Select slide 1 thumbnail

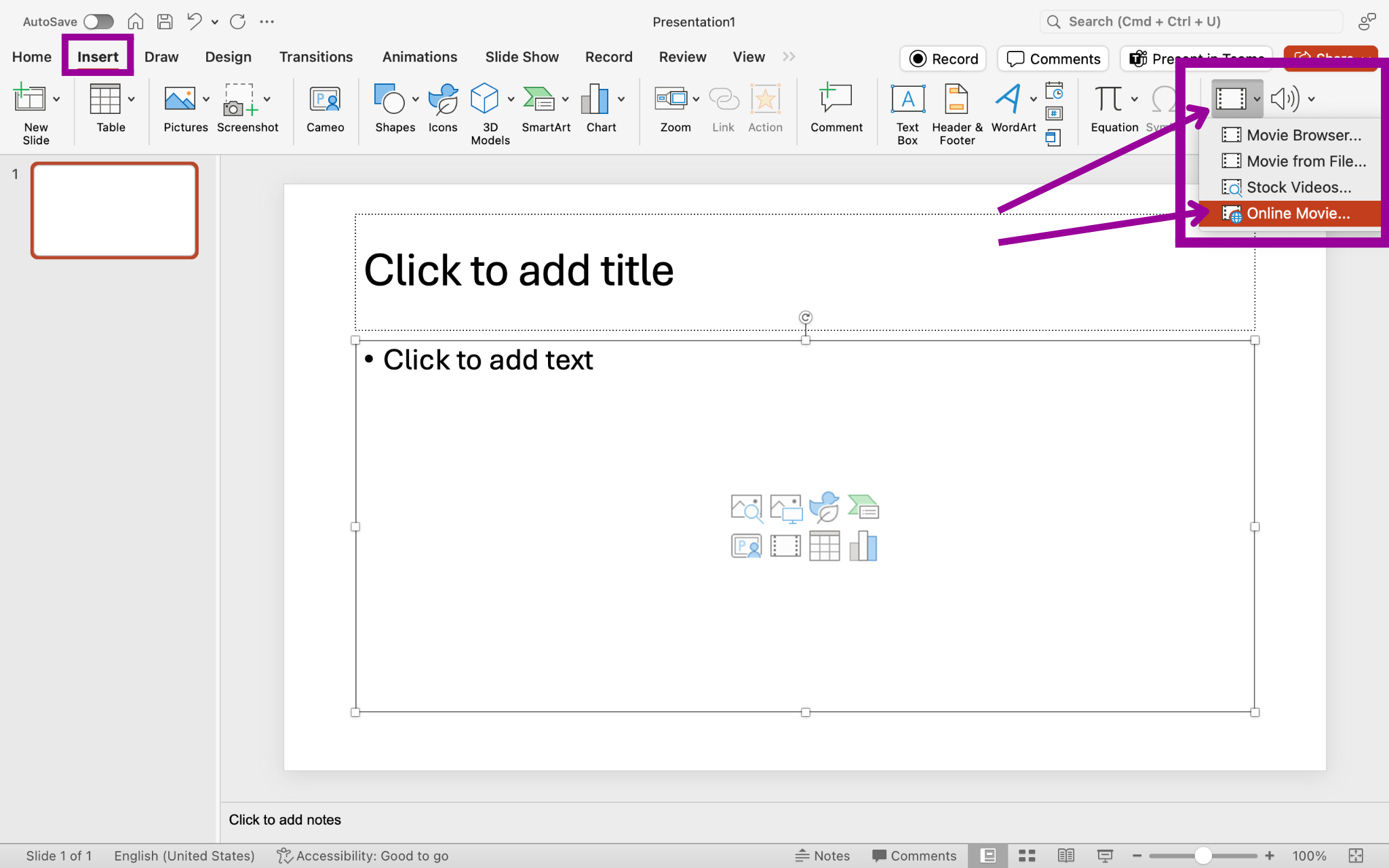click(x=115, y=210)
